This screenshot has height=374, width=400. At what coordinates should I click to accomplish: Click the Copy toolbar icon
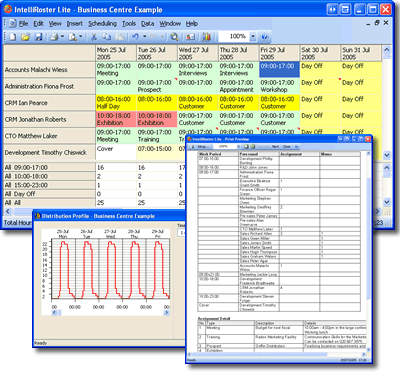tap(107, 37)
